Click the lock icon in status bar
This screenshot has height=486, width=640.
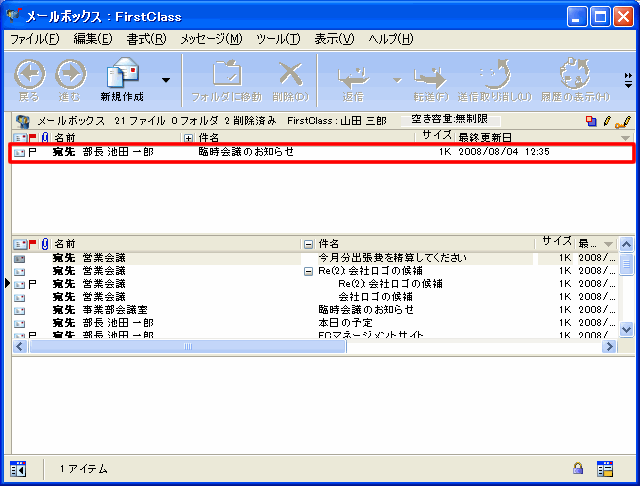pyautogui.click(x=578, y=468)
